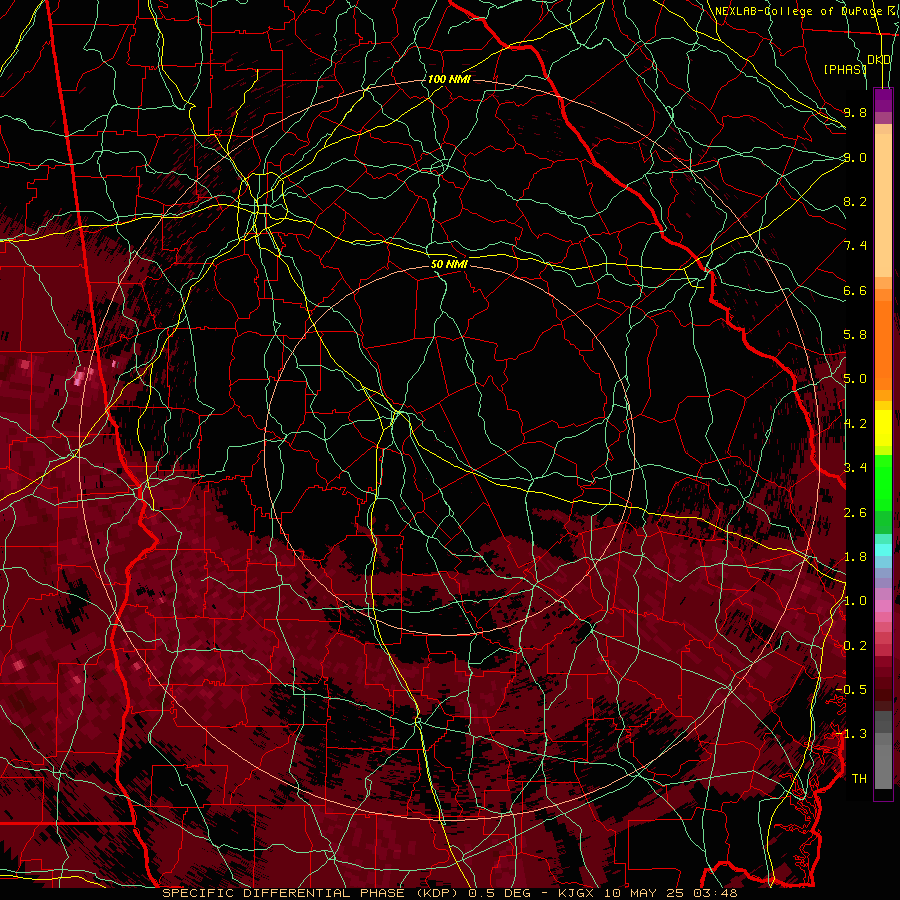
Task: Select the 9.0 value on the scale
Action: [x=855, y=157]
